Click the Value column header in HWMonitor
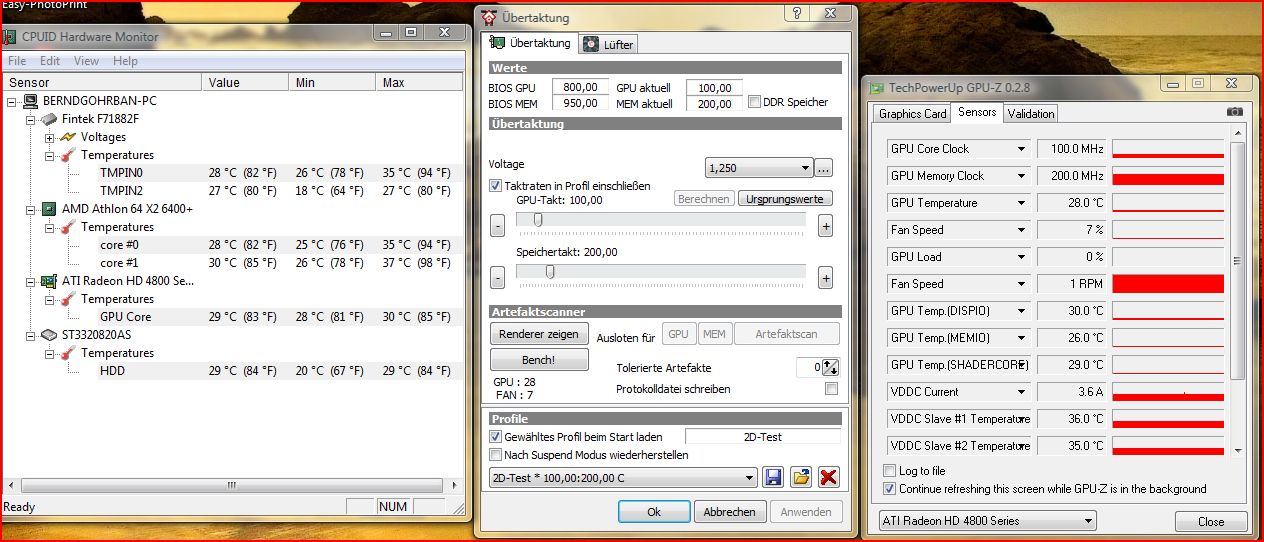Viewport: 1264px width, 542px height. [x=245, y=82]
